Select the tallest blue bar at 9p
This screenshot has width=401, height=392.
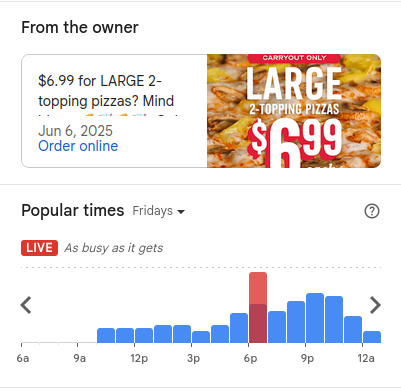tap(315, 318)
